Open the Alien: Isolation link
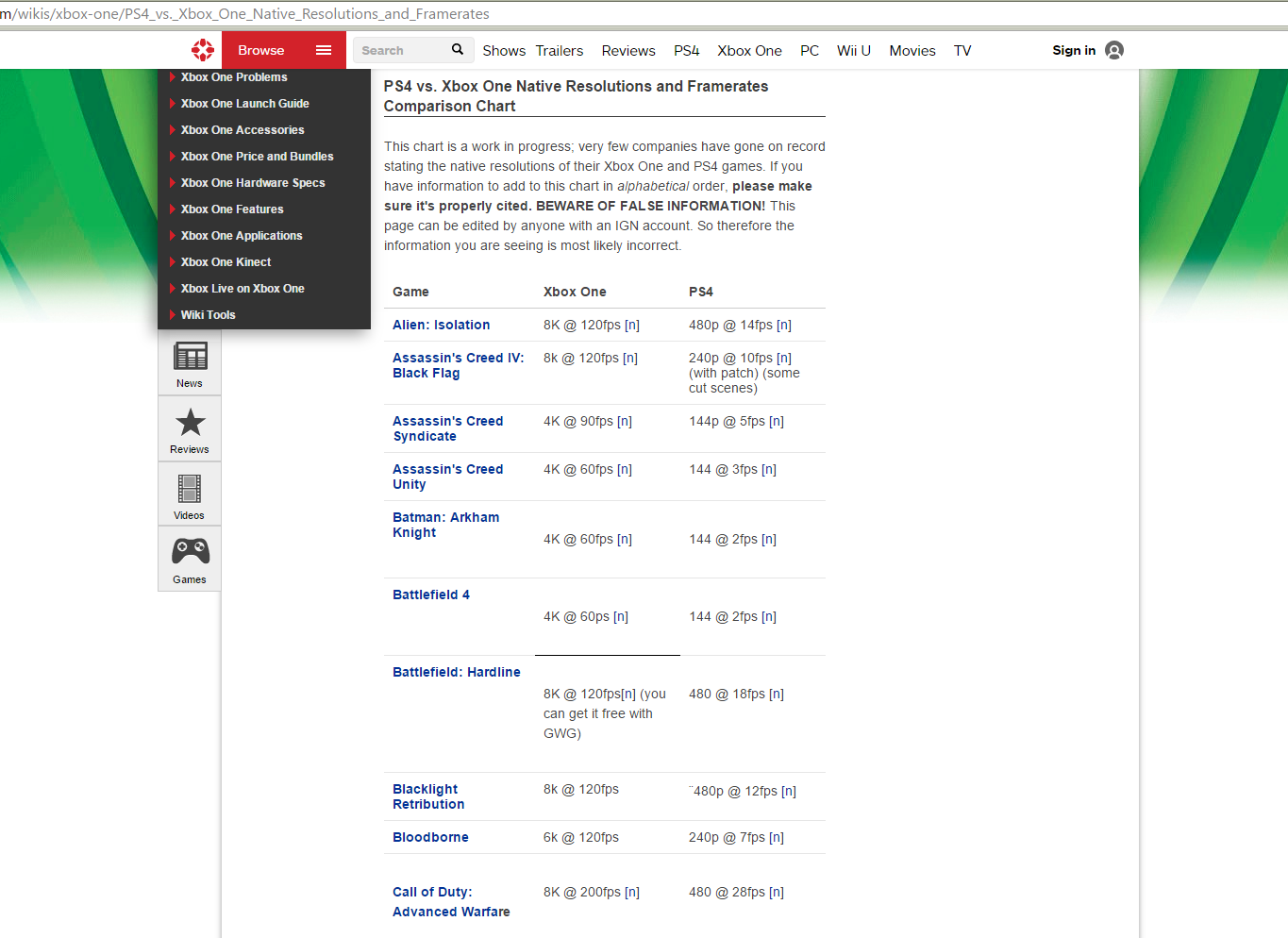1288x938 pixels. click(x=442, y=325)
